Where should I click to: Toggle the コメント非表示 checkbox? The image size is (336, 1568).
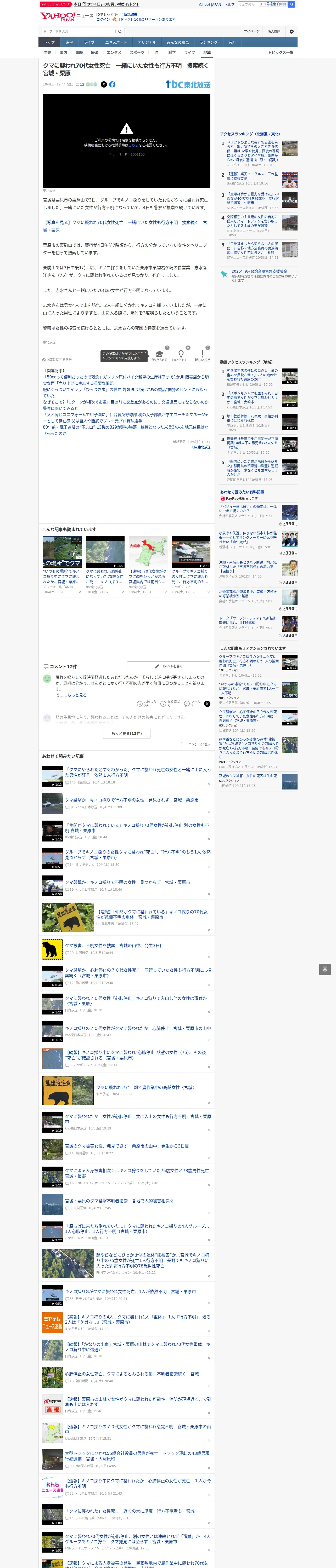[183, 745]
